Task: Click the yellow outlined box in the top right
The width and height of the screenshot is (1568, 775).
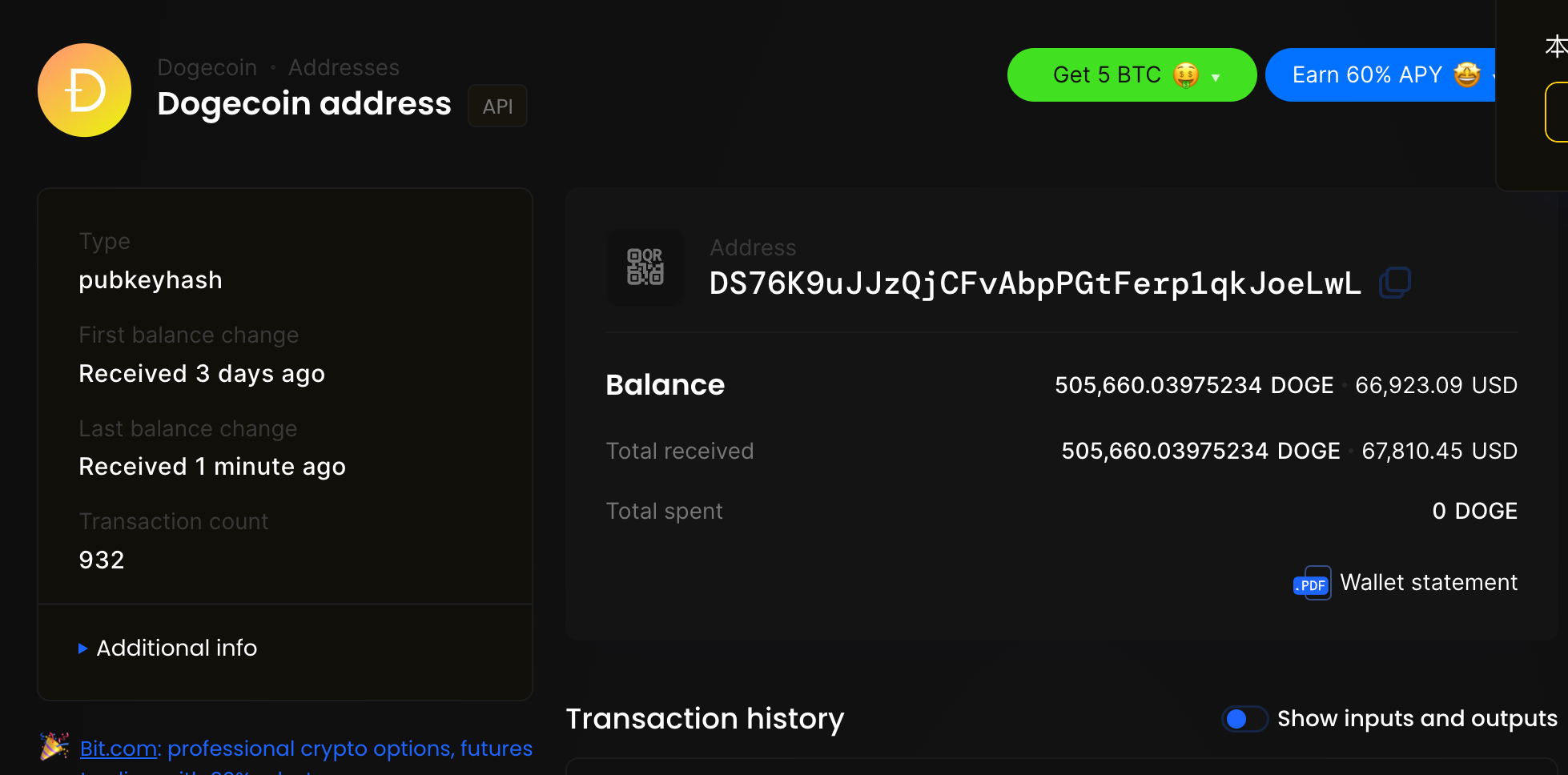Action: pos(1556,112)
